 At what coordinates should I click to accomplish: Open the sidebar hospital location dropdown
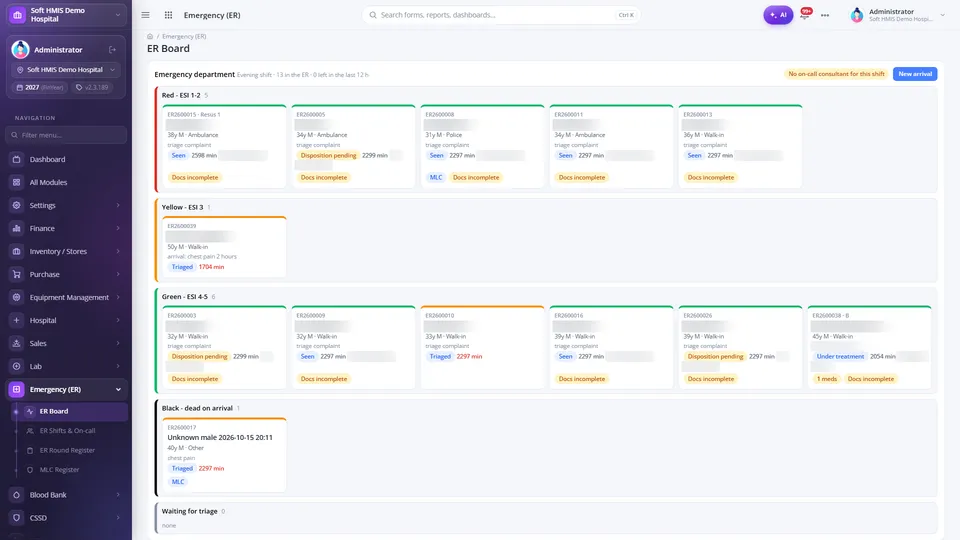click(x=66, y=70)
